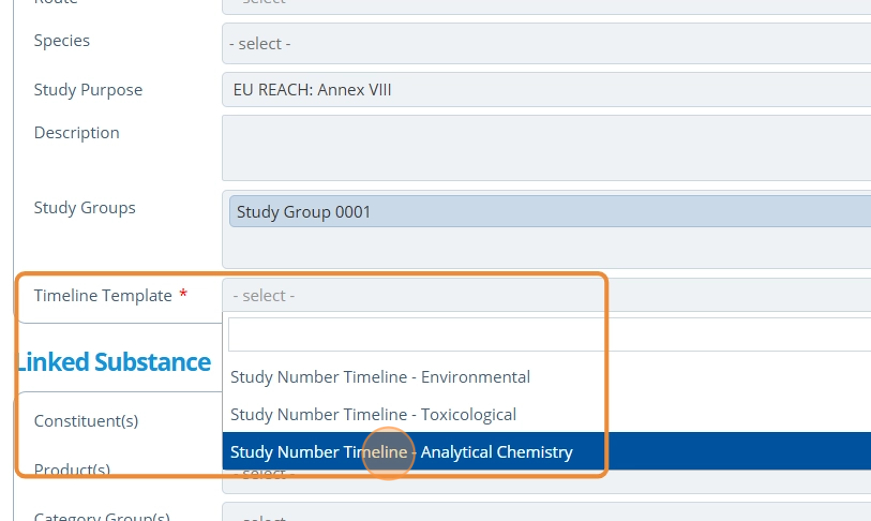Click the Species field label
This screenshot has width=871, height=521.
[62, 41]
